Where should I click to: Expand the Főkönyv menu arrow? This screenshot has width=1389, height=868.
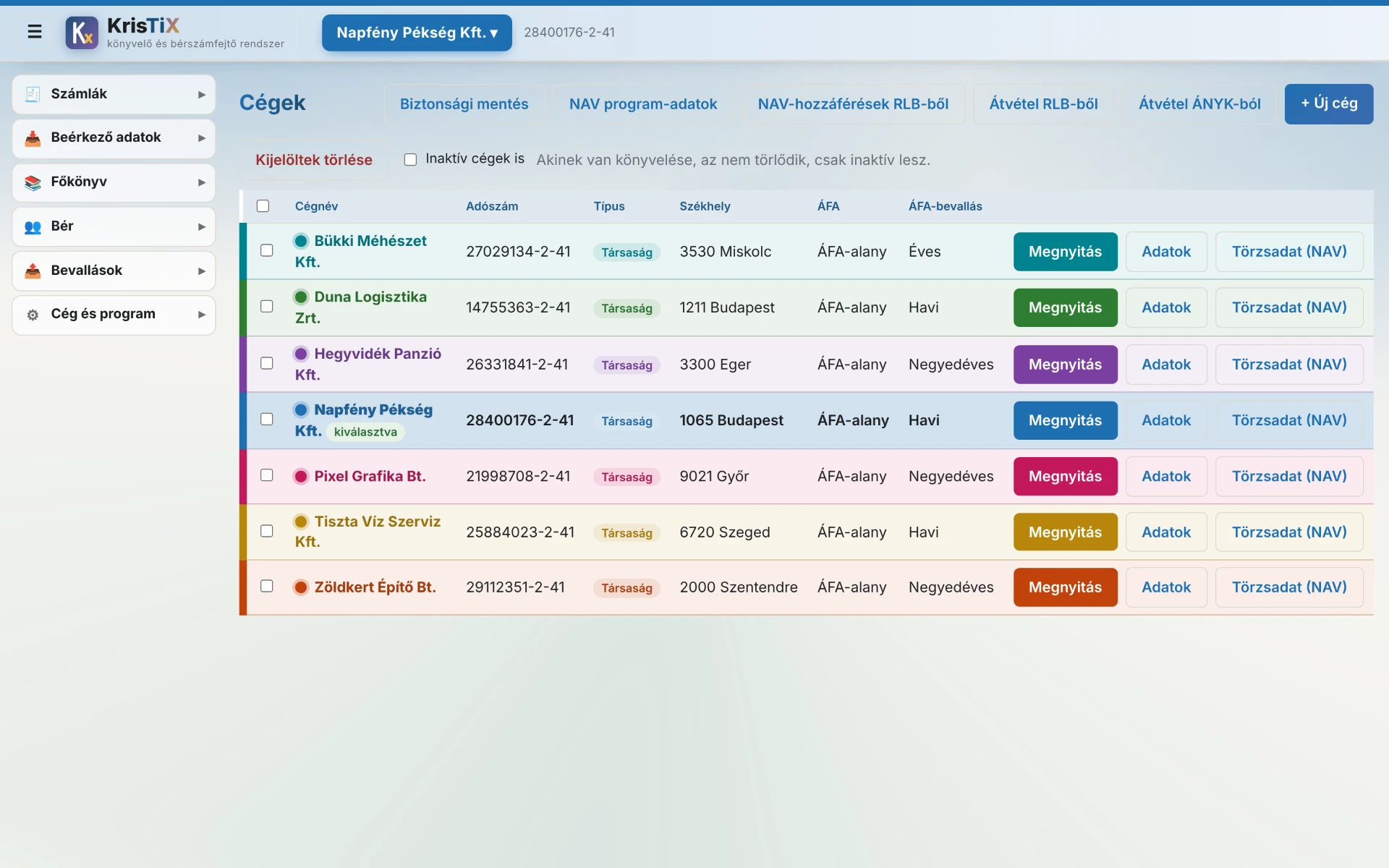(202, 183)
